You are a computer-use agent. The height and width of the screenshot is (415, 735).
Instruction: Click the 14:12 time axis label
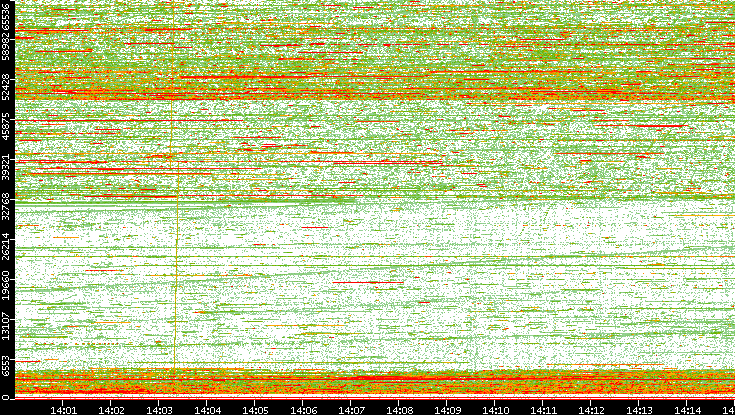[591, 409]
